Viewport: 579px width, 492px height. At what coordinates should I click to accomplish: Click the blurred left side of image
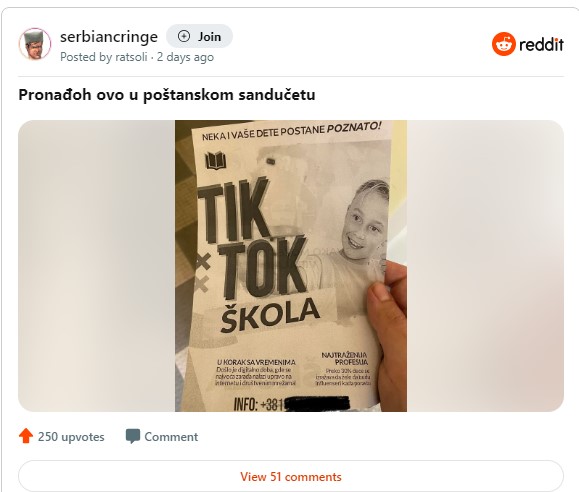tap(96, 266)
